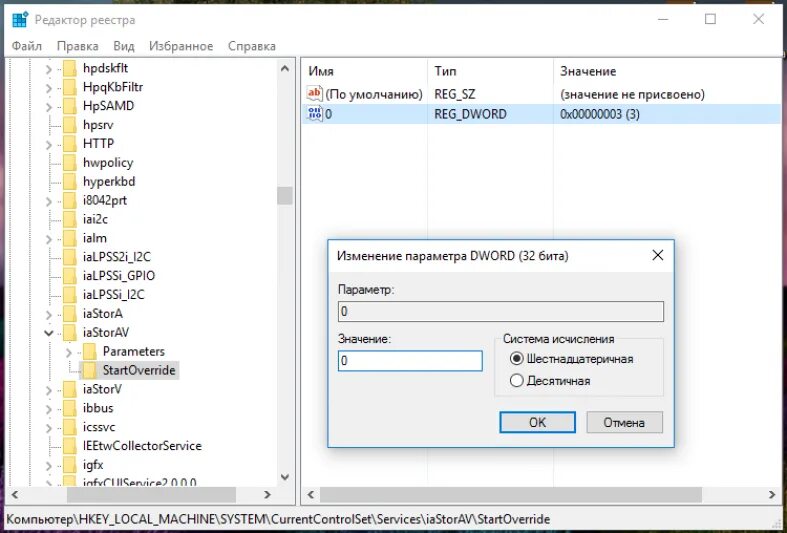The image size is (787, 533).
Task: Click the Отмена button
Action: (624, 423)
